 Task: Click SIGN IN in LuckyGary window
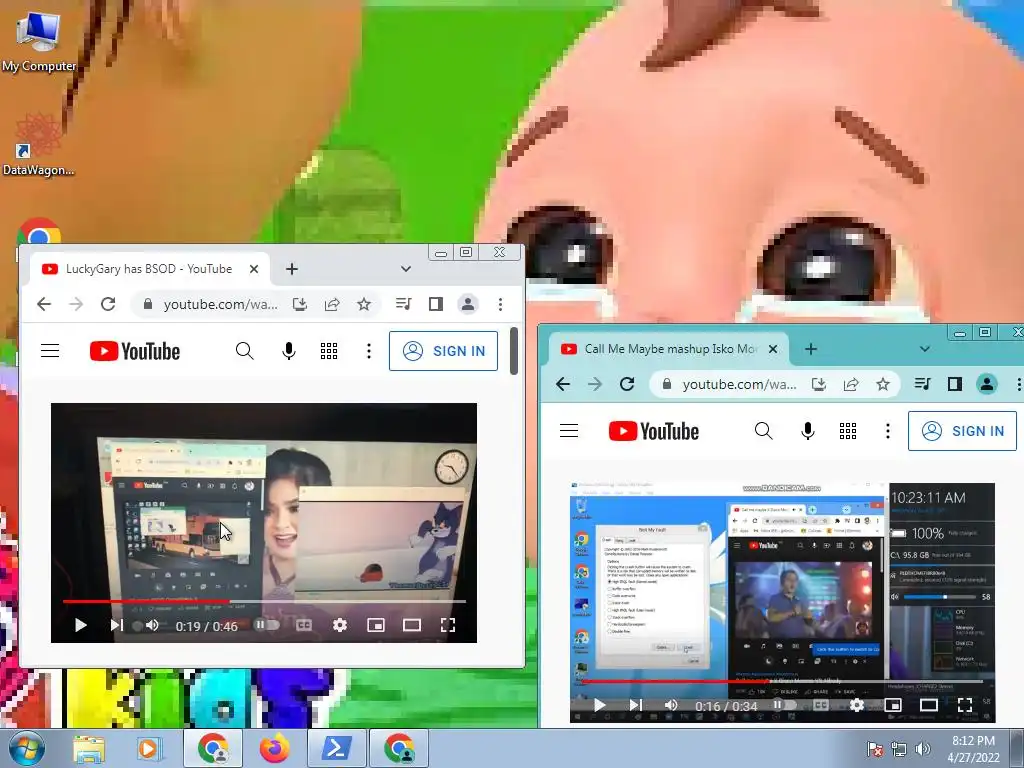point(443,351)
